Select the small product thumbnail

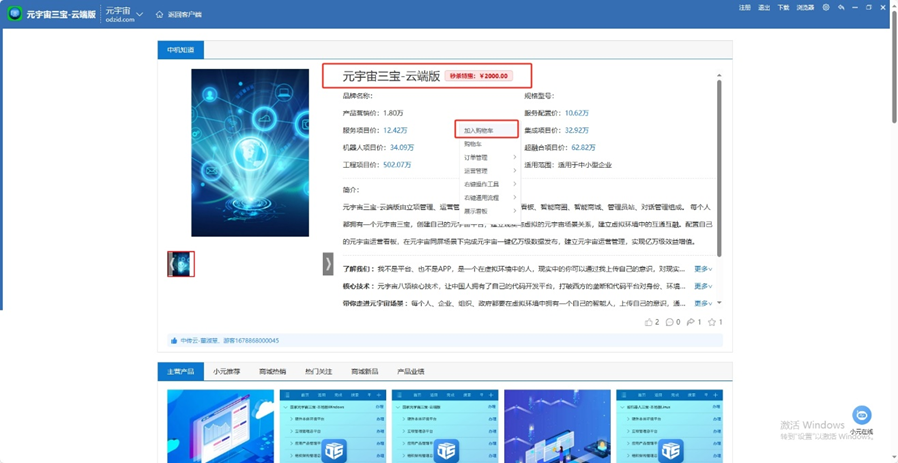(x=181, y=264)
